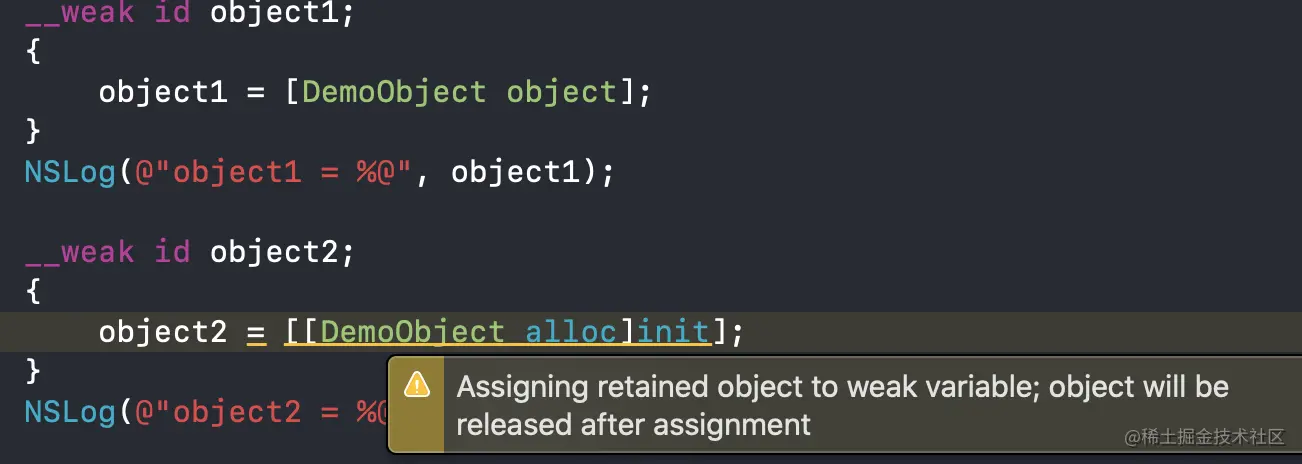
Task: Click the object method after DemoObject
Action: click(562, 93)
